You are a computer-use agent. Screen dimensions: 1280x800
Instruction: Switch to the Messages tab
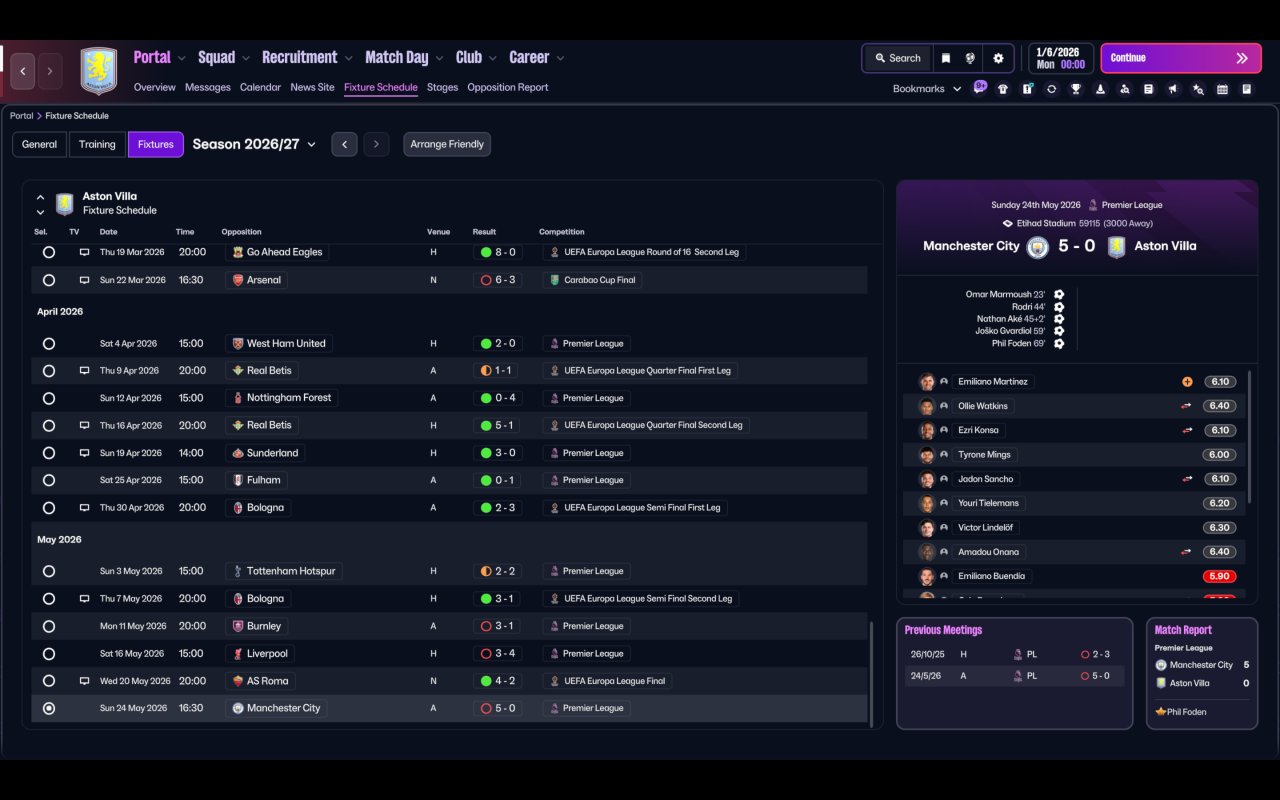[x=208, y=88]
